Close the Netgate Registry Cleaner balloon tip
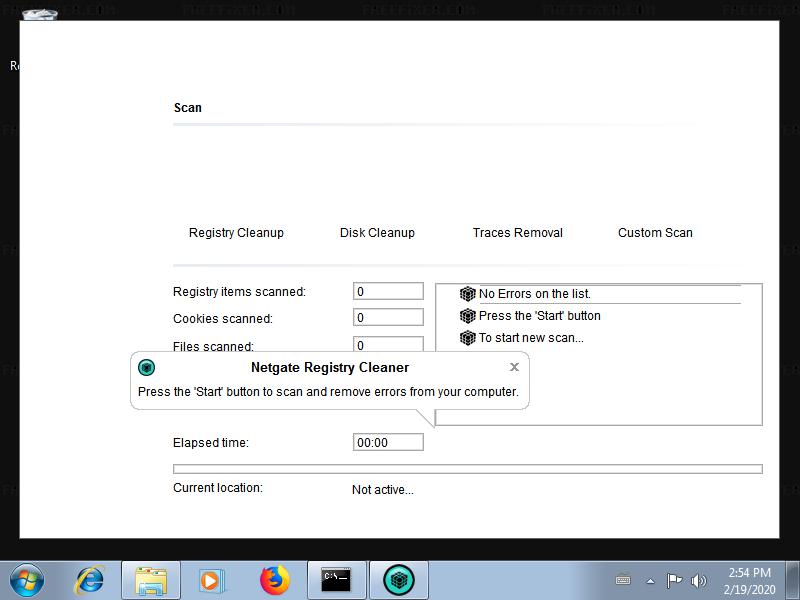 [514, 367]
